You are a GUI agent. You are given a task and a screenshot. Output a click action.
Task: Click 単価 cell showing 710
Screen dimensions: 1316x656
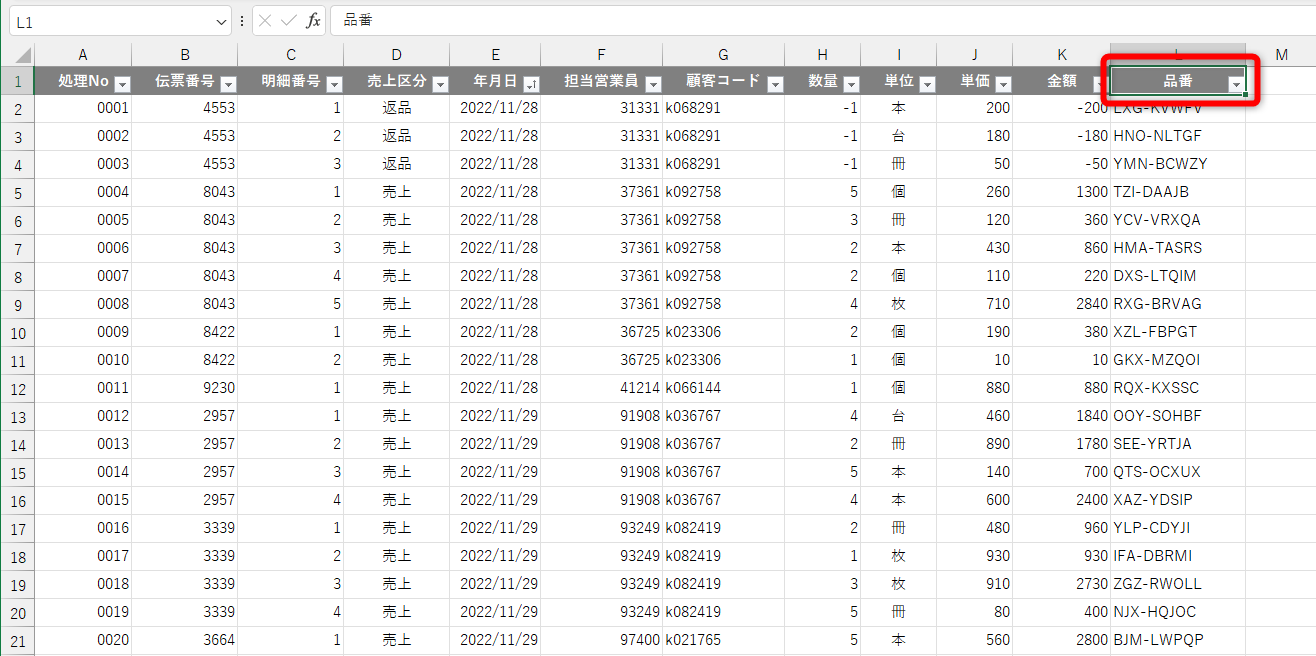(975, 304)
